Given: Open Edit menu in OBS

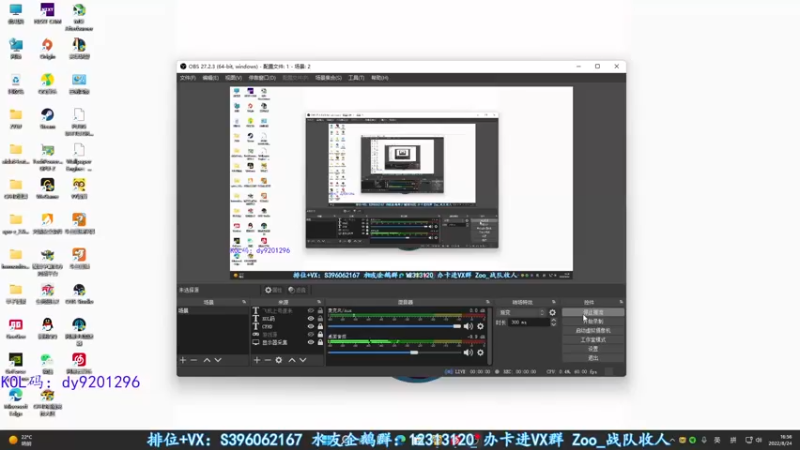Looking at the screenshot, I should coord(210,78).
